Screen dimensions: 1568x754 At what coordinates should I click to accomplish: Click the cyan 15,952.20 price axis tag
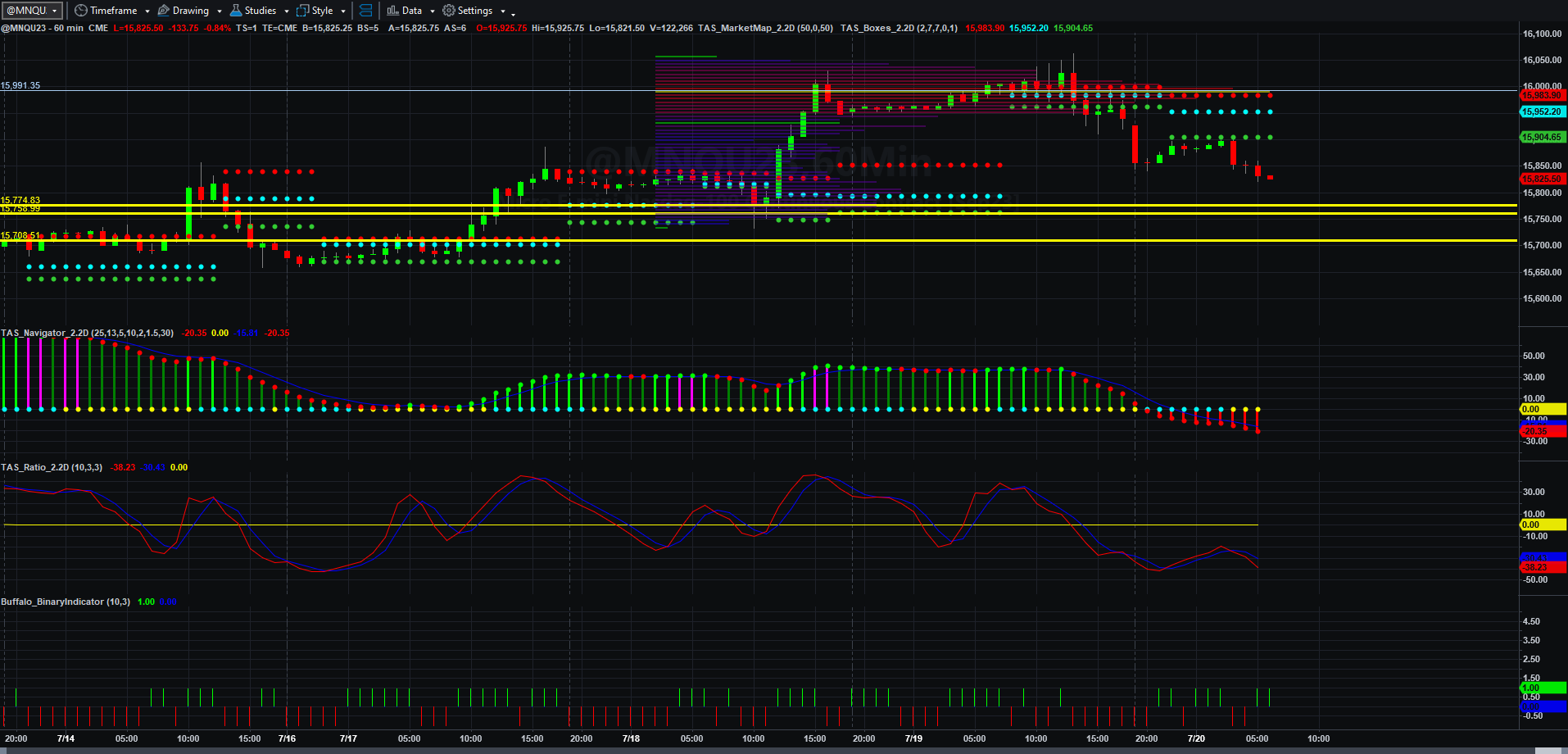point(1543,111)
